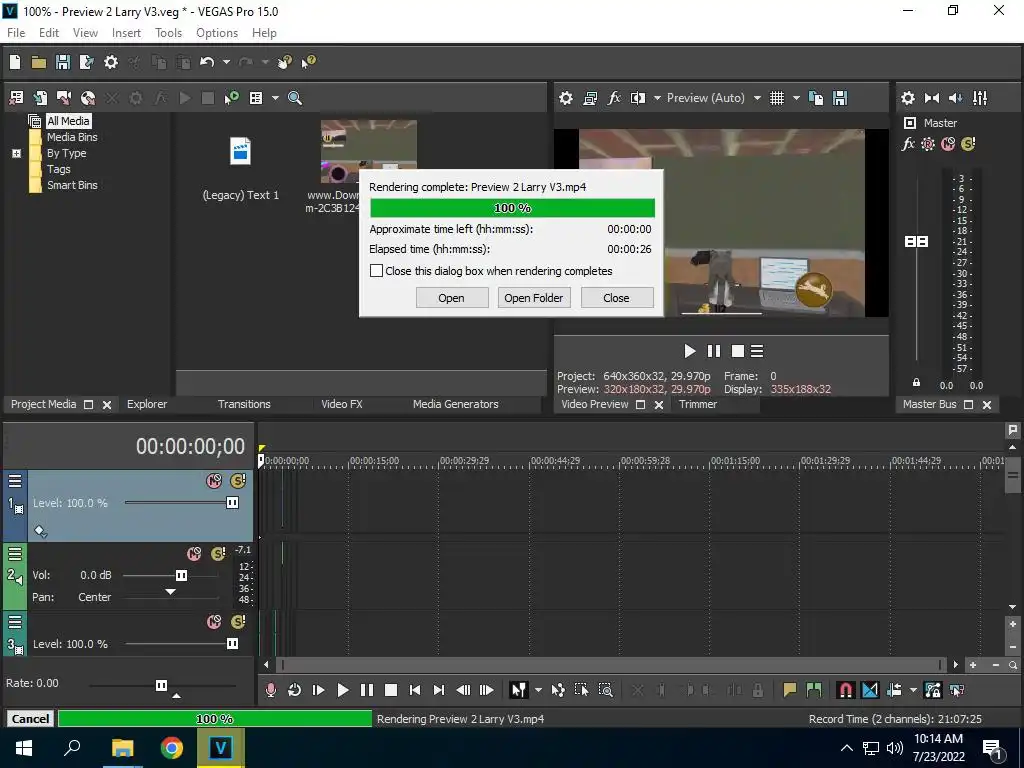Open the Undo history dropdown arrow
Image resolution: width=1024 pixels, height=768 pixels.
point(226,62)
